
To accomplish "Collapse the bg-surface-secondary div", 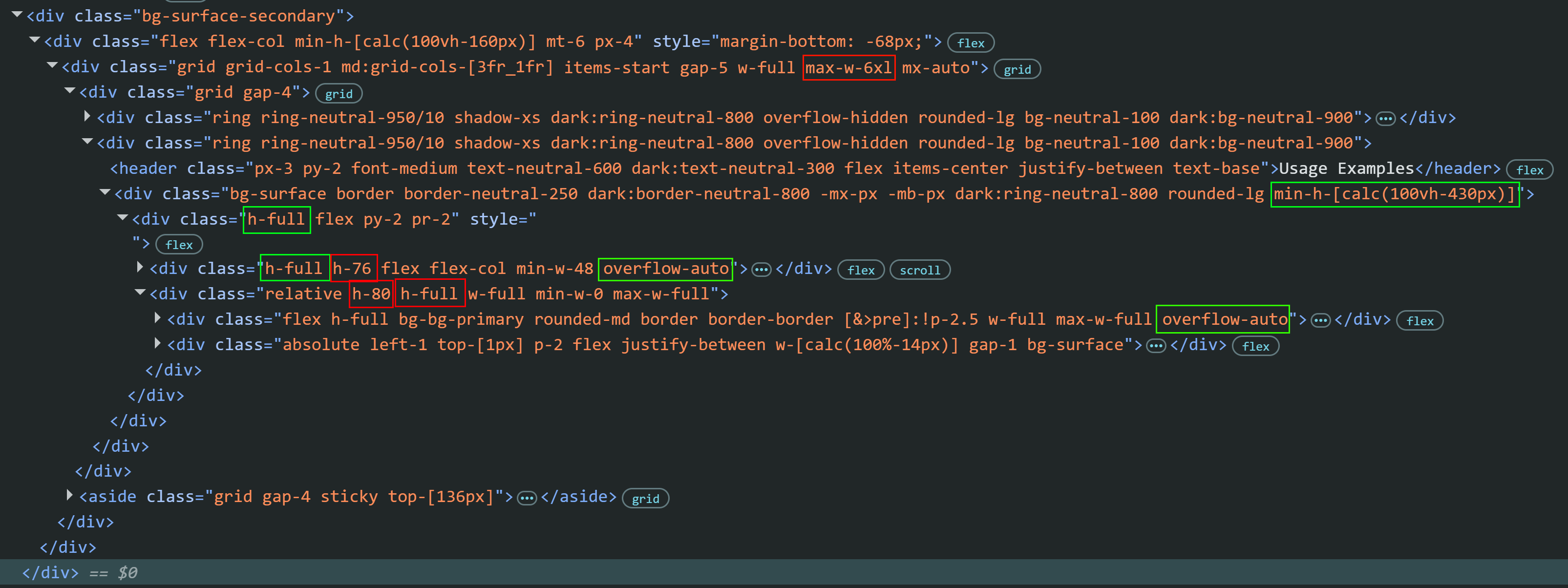I will (17, 15).
